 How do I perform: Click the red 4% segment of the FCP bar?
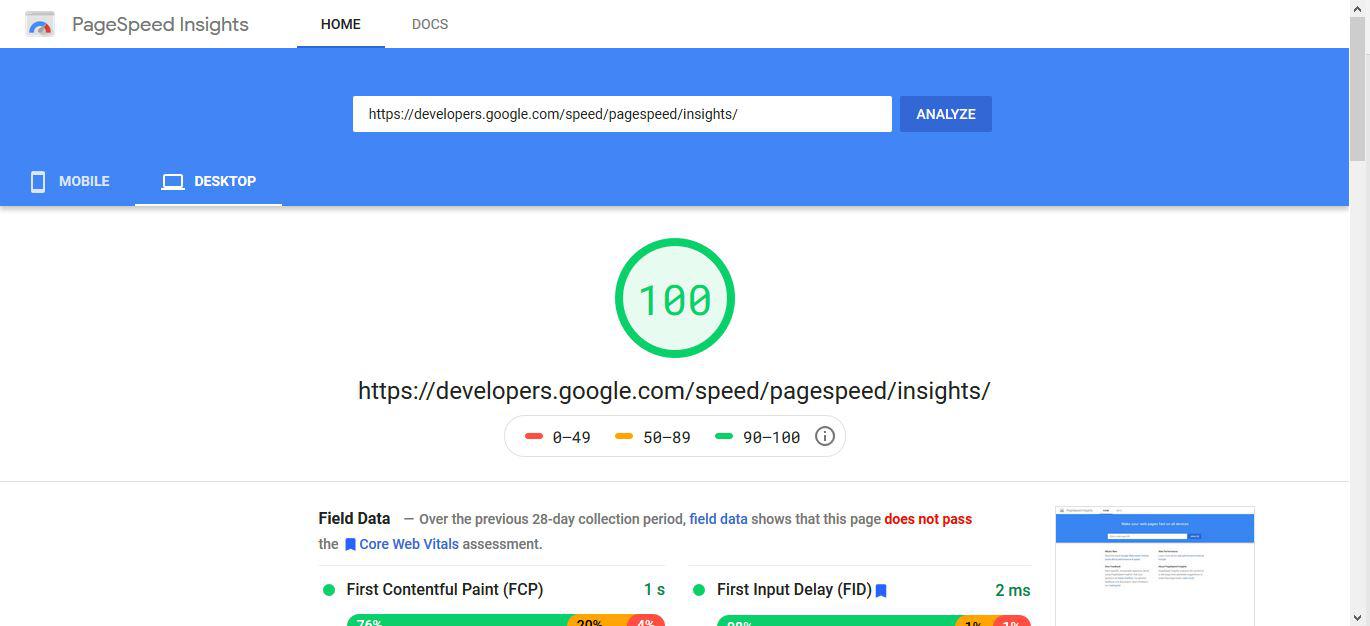coord(646,620)
